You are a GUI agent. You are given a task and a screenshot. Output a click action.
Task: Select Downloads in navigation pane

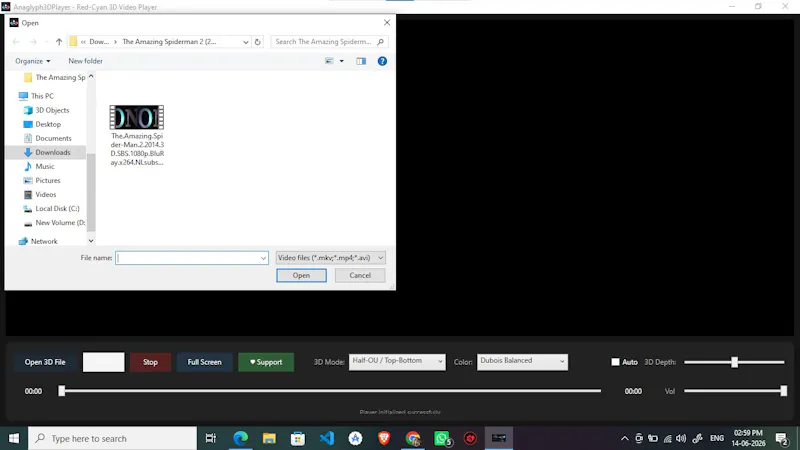(46, 153)
